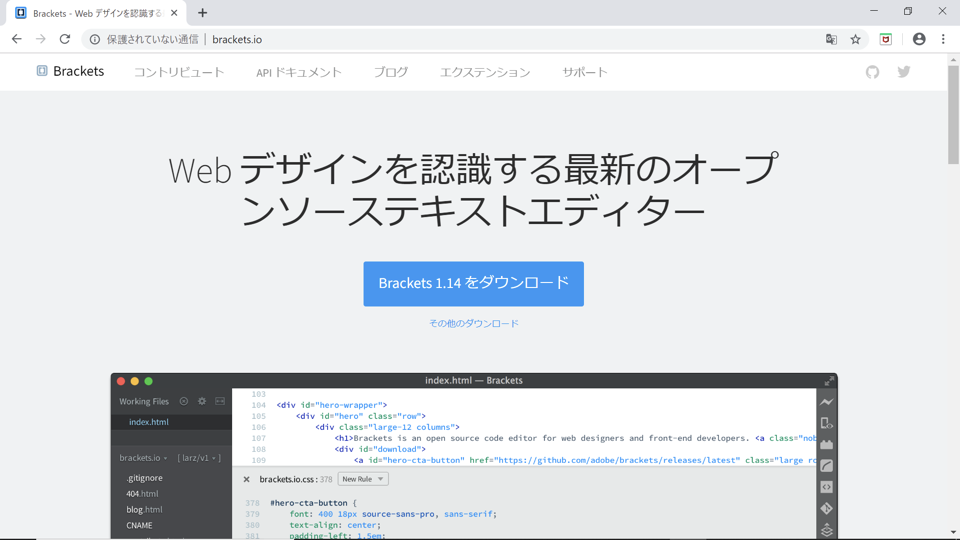Click the fullscreen arrows in the Brackets title bar
Viewport: 960px width, 540px height.
tap(829, 381)
